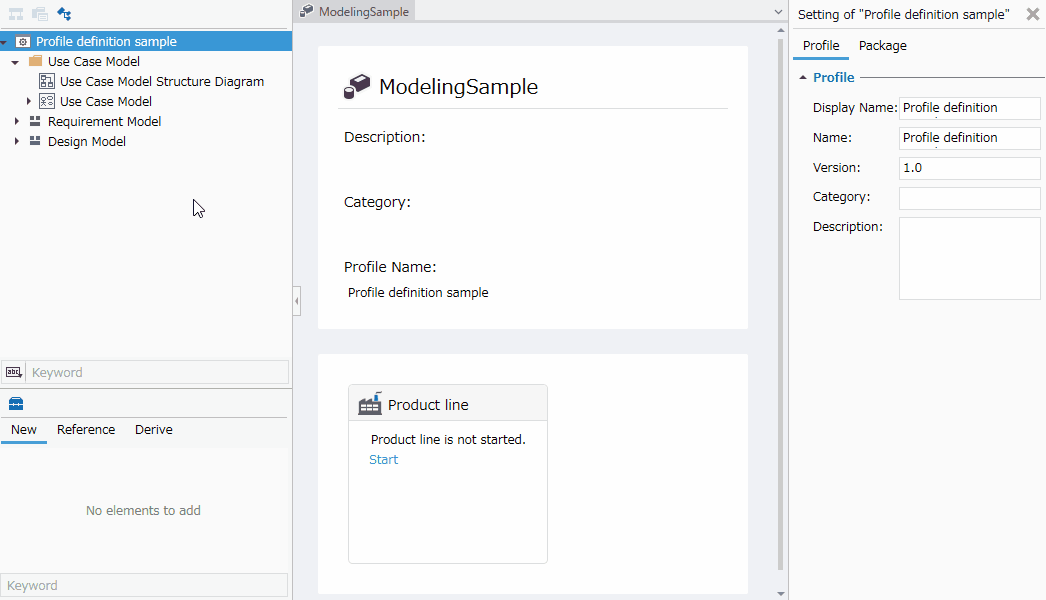The image size is (1046, 600).
Task: Open the editor tab list dropdown
Action: pyautogui.click(x=778, y=12)
